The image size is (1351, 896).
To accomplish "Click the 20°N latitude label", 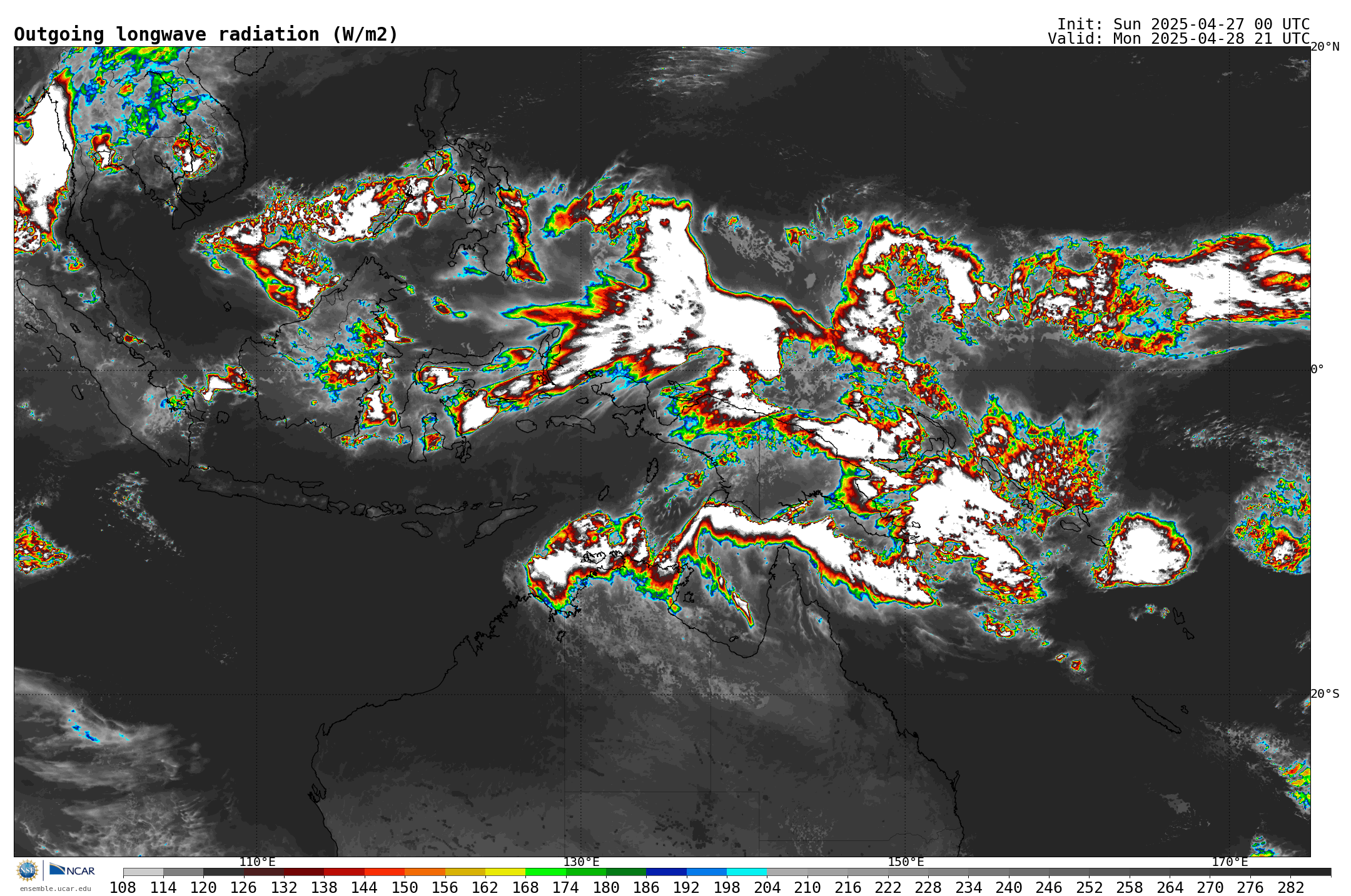I will pos(1325,47).
